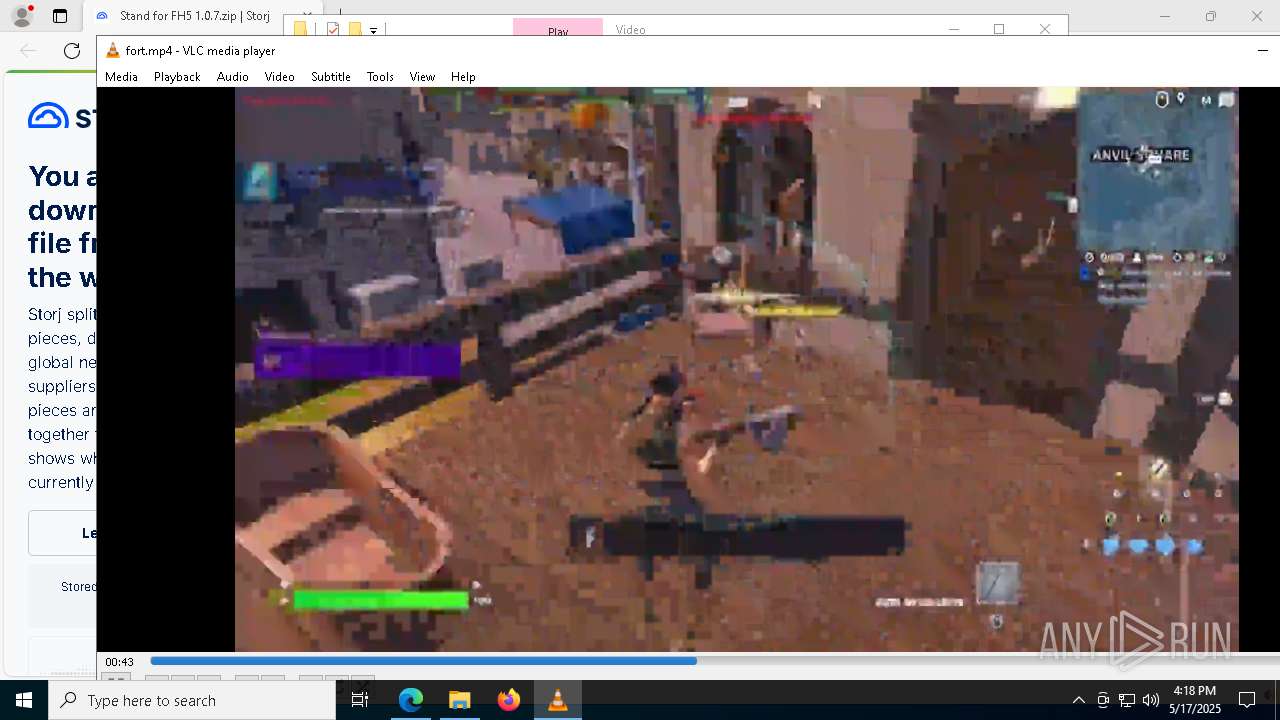Click the VLC cone icon in title bar

coord(113,51)
